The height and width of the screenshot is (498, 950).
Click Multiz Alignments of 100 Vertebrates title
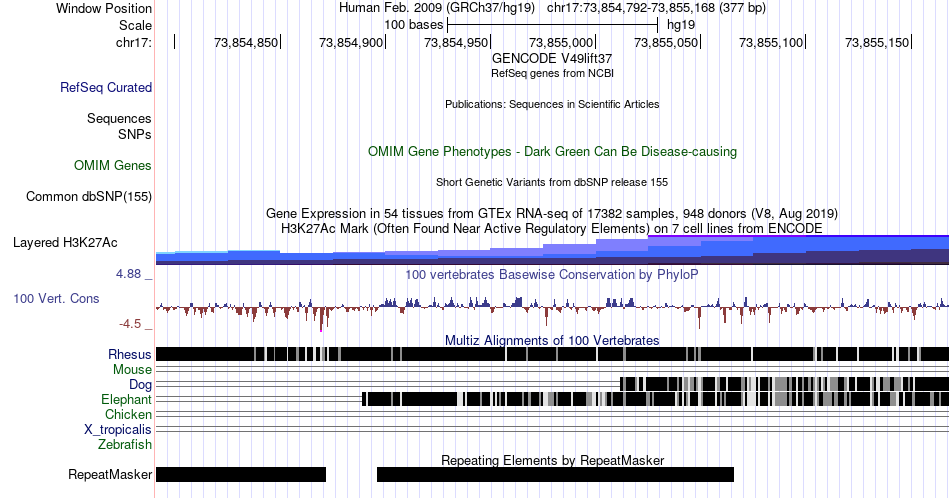tap(552, 340)
